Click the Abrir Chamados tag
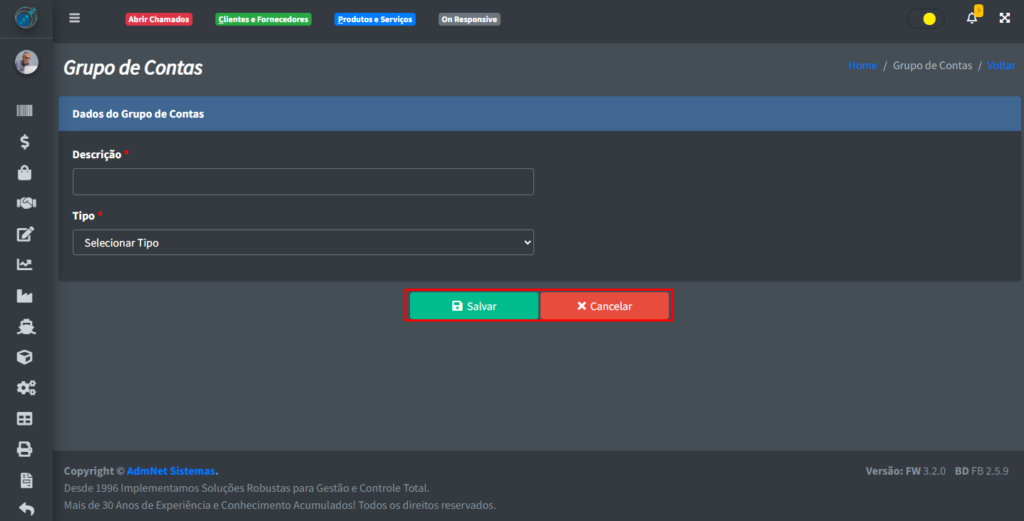Viewport: 1024px width, 521px height. click(x=158, y=19)
